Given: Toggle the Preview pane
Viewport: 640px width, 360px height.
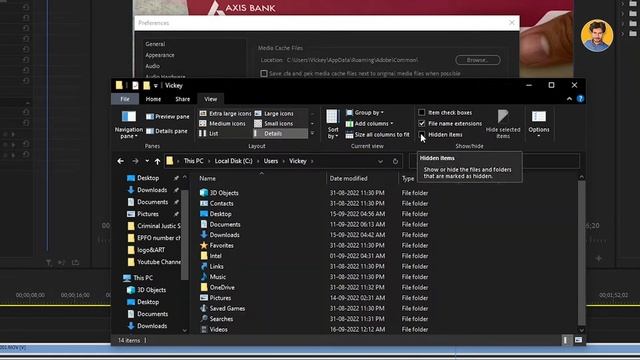Looking at the screenshot, I should pos(167,117).
